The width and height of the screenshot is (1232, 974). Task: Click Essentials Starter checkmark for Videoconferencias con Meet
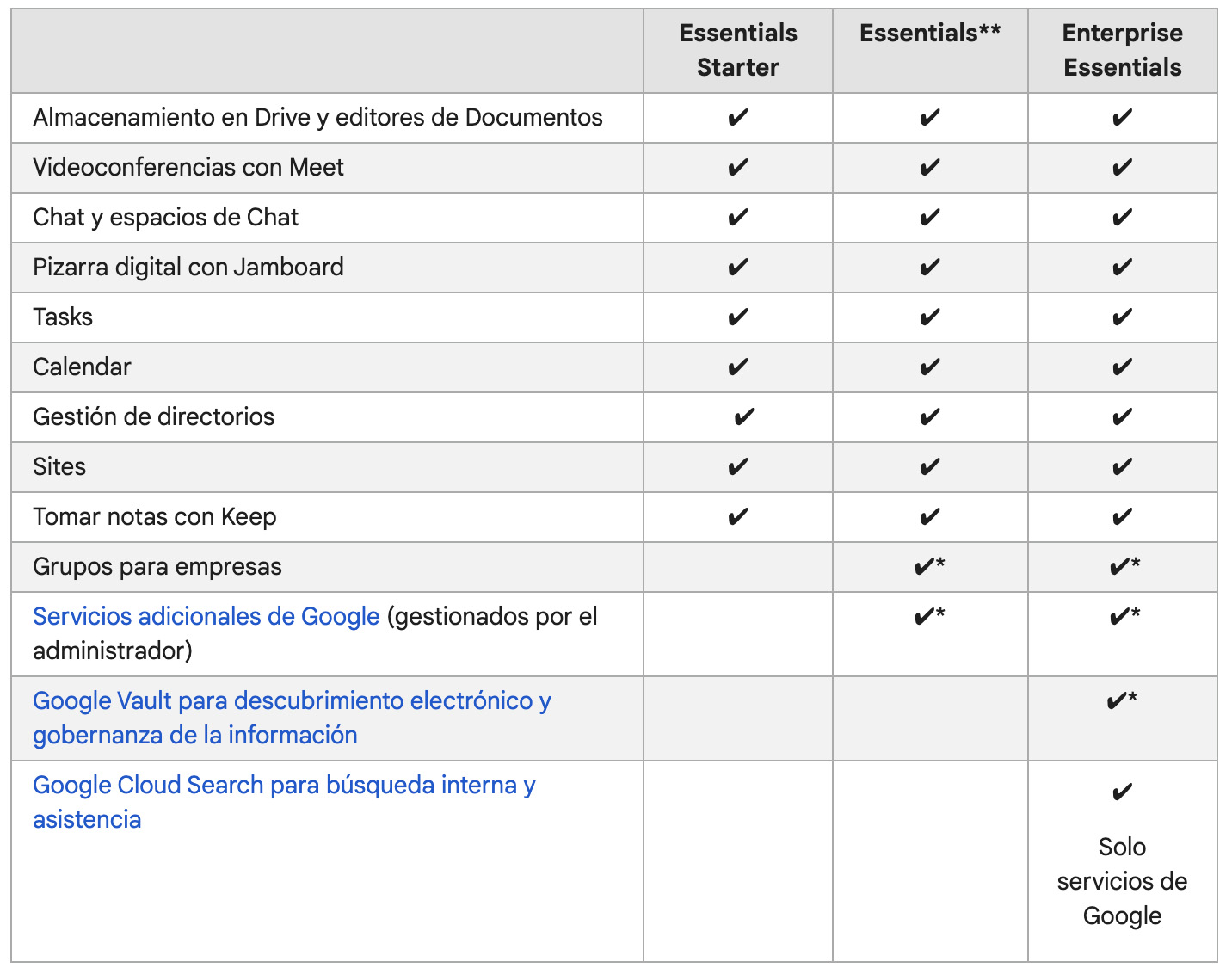[x=737, y=168]
